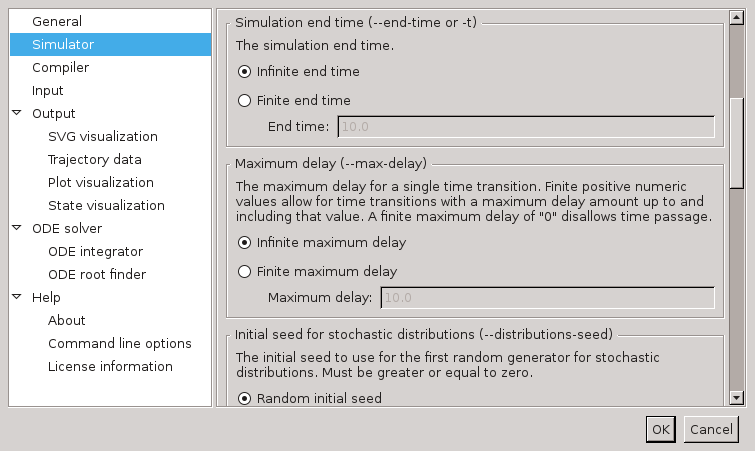The width and height of the screenshot is (755, 451).
Task: Open SVG visualization options
Action: click(102, 136)
